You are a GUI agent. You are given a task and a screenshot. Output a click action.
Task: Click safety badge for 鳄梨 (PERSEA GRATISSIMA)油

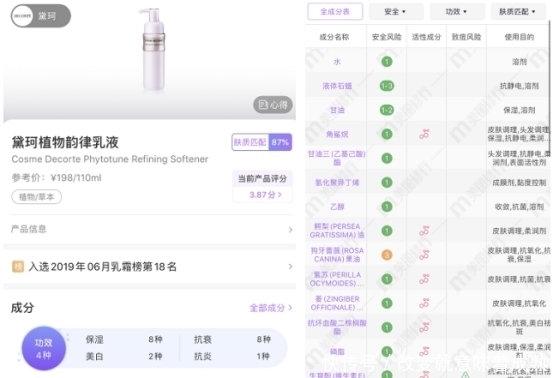tap(387, 231)
